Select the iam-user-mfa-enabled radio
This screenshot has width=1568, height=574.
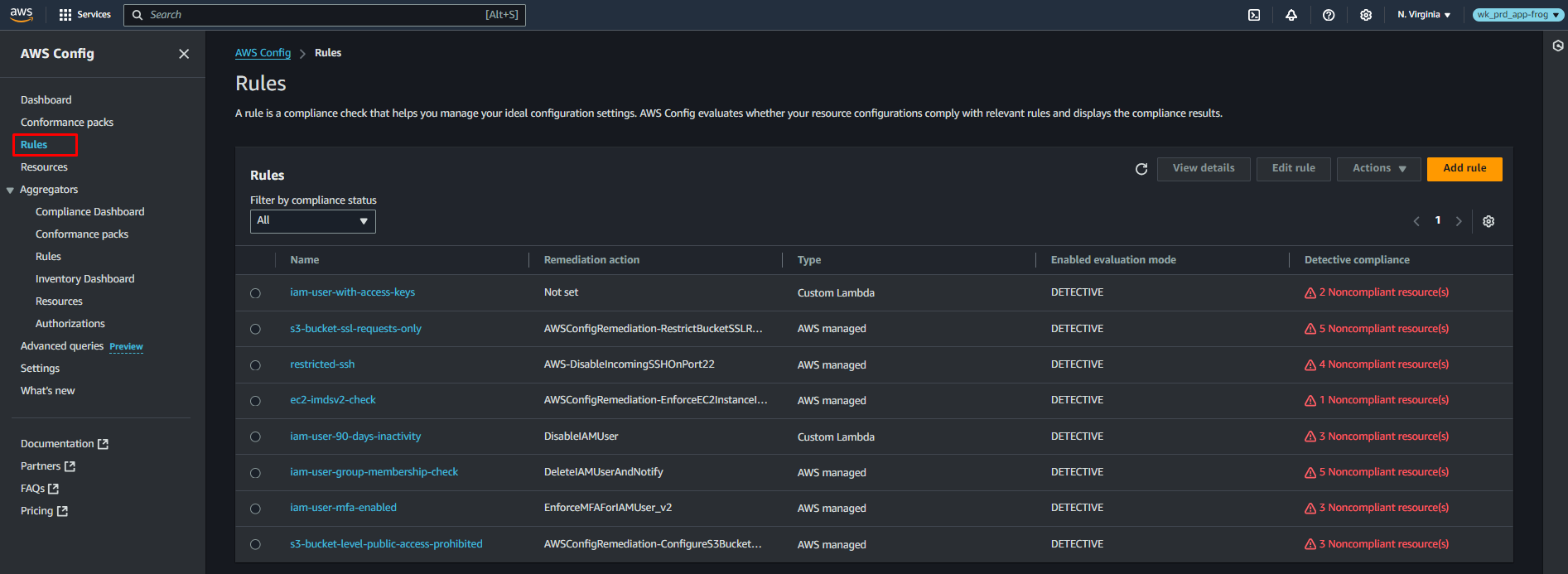click(255, 509)
